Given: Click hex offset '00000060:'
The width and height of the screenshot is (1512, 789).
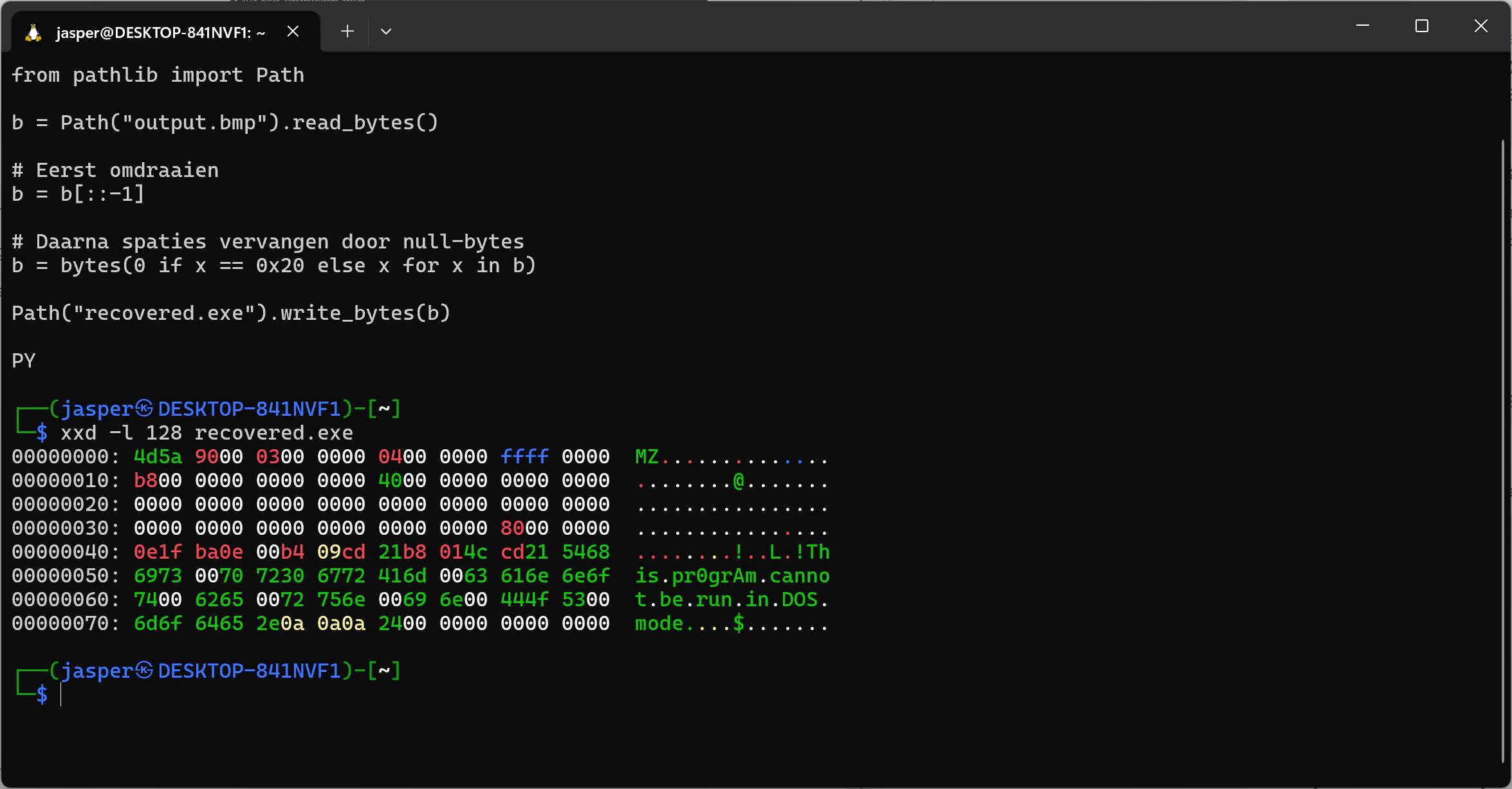Looking at the screenshot, I should pyautogui.click(x=66, y=600).
